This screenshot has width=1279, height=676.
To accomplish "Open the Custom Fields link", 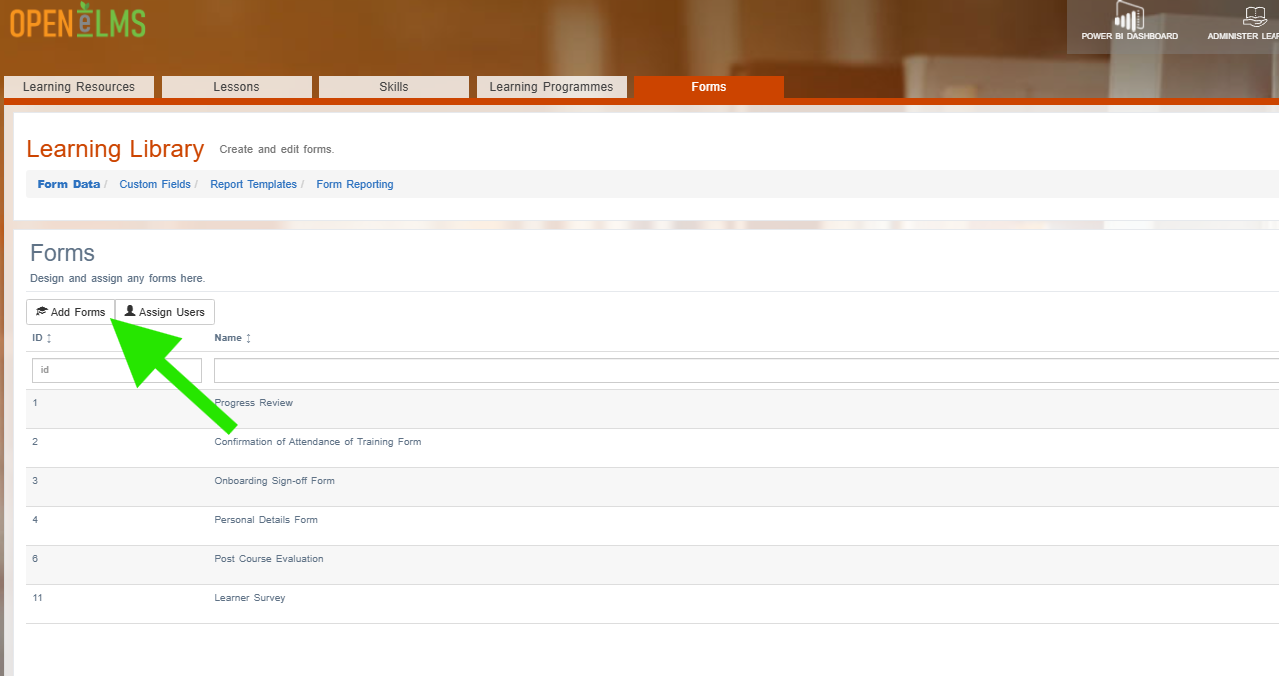I will tap(155, 184).
